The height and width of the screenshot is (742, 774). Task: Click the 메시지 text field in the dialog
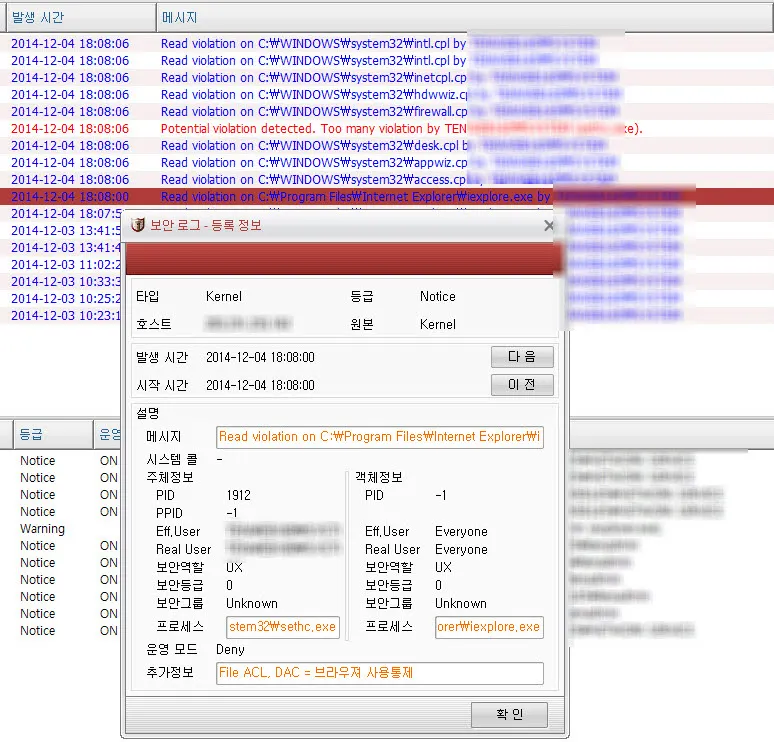tap(380, 437)
